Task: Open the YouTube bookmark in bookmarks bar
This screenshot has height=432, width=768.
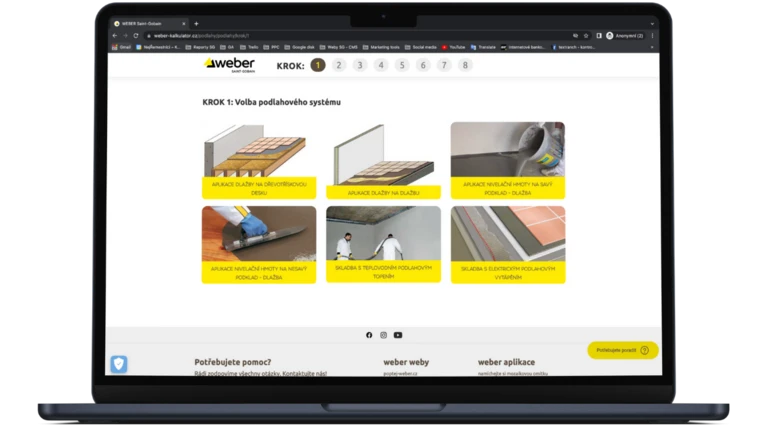Action: (x=453, y=46)
